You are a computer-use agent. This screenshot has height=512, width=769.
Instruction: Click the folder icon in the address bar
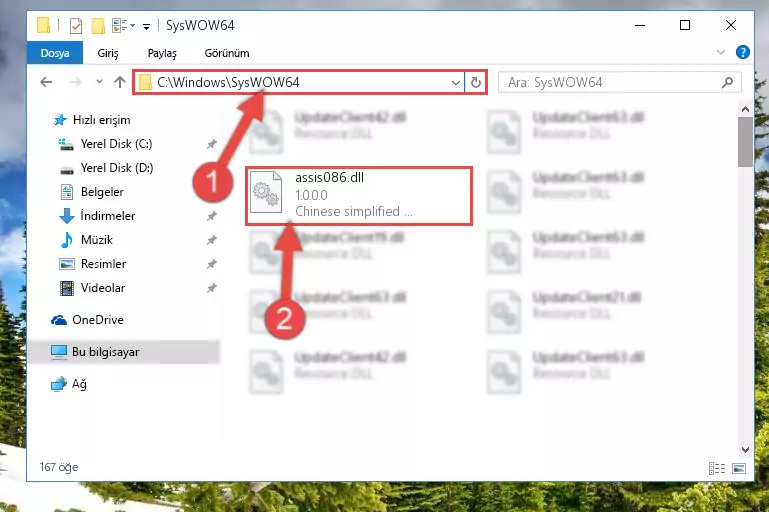(145, 82)
